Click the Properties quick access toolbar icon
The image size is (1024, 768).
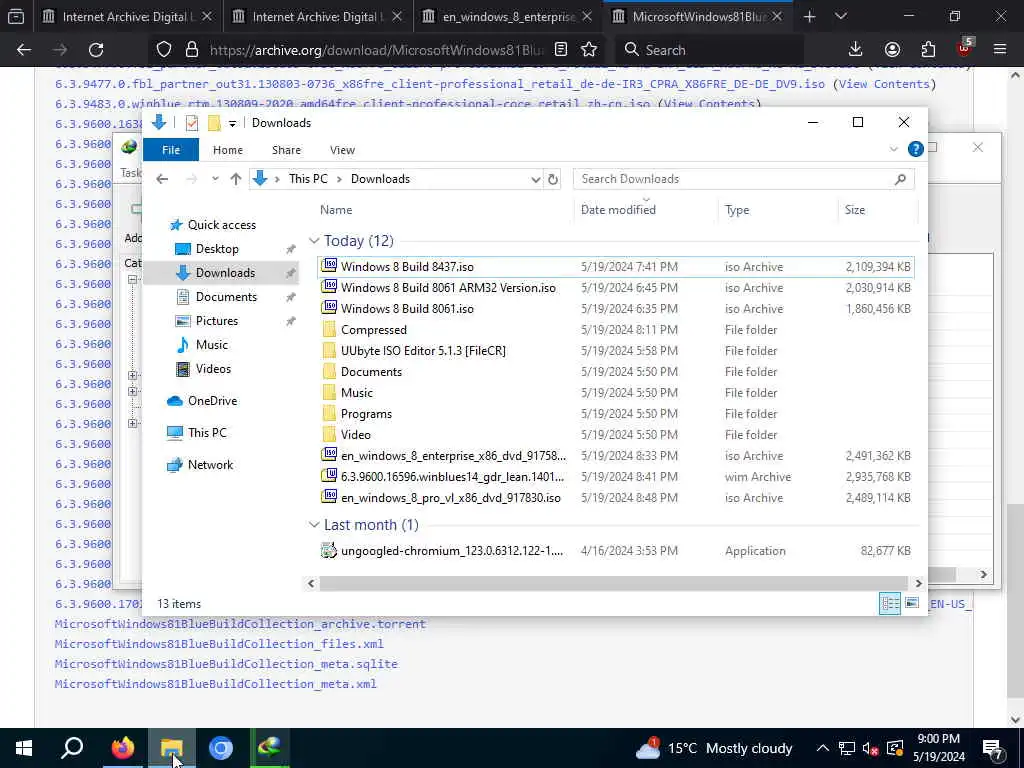191,123
